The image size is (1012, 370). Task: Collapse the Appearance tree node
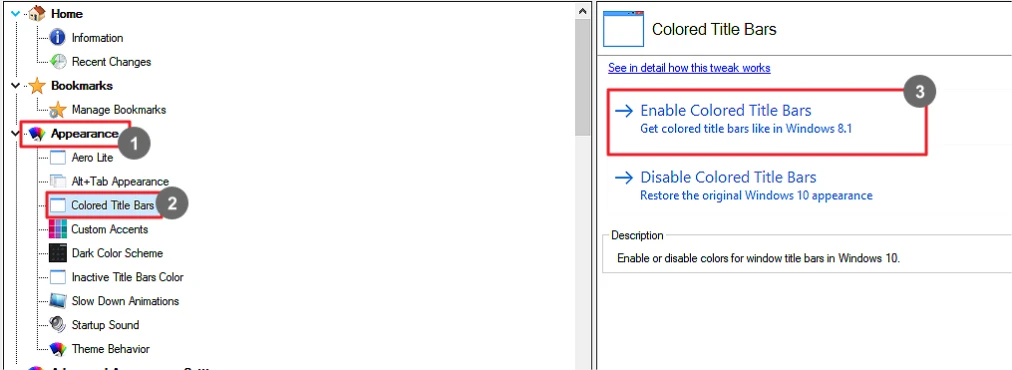(16, 134)
